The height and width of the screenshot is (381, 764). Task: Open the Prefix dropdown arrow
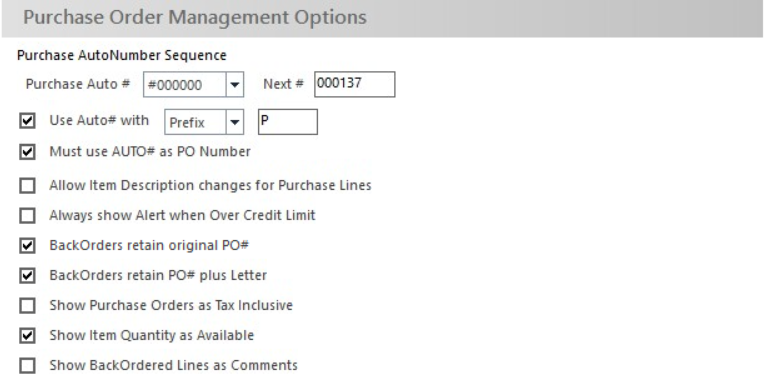(234, 122)
